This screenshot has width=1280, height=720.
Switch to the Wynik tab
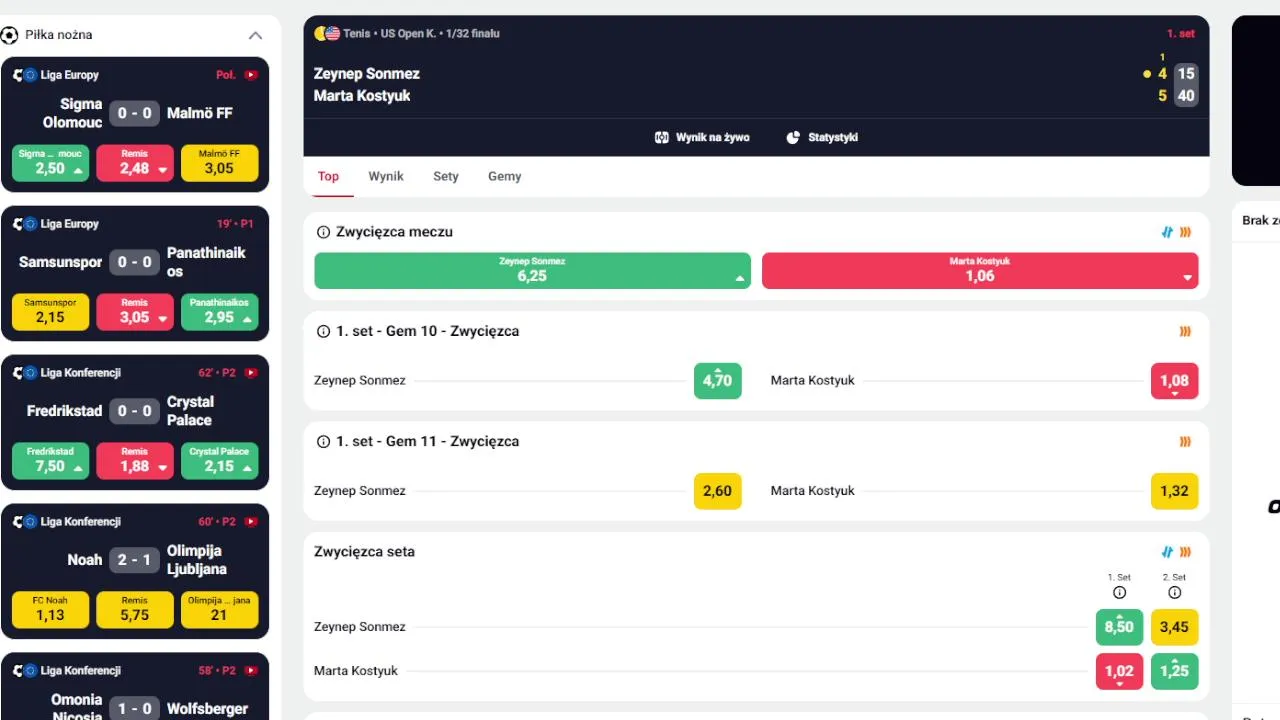pyautogui.click(x=386, y=176)
